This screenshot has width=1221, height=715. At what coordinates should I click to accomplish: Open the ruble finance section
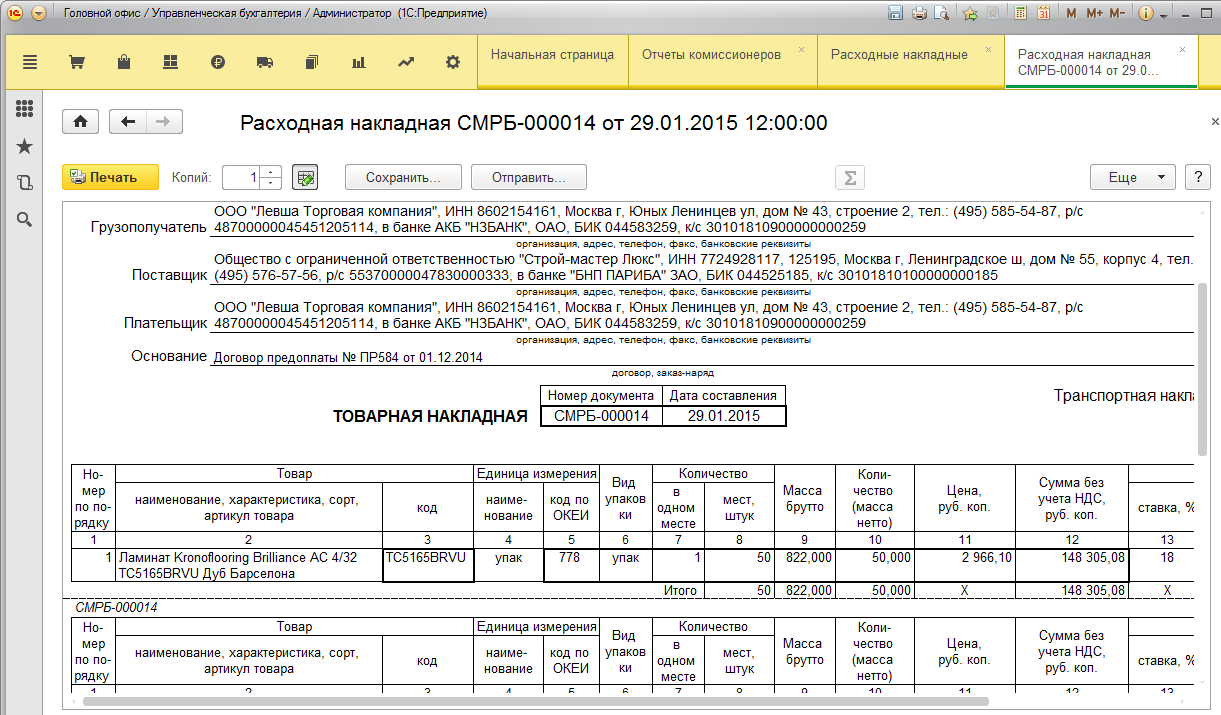click(x=218, y=62)
